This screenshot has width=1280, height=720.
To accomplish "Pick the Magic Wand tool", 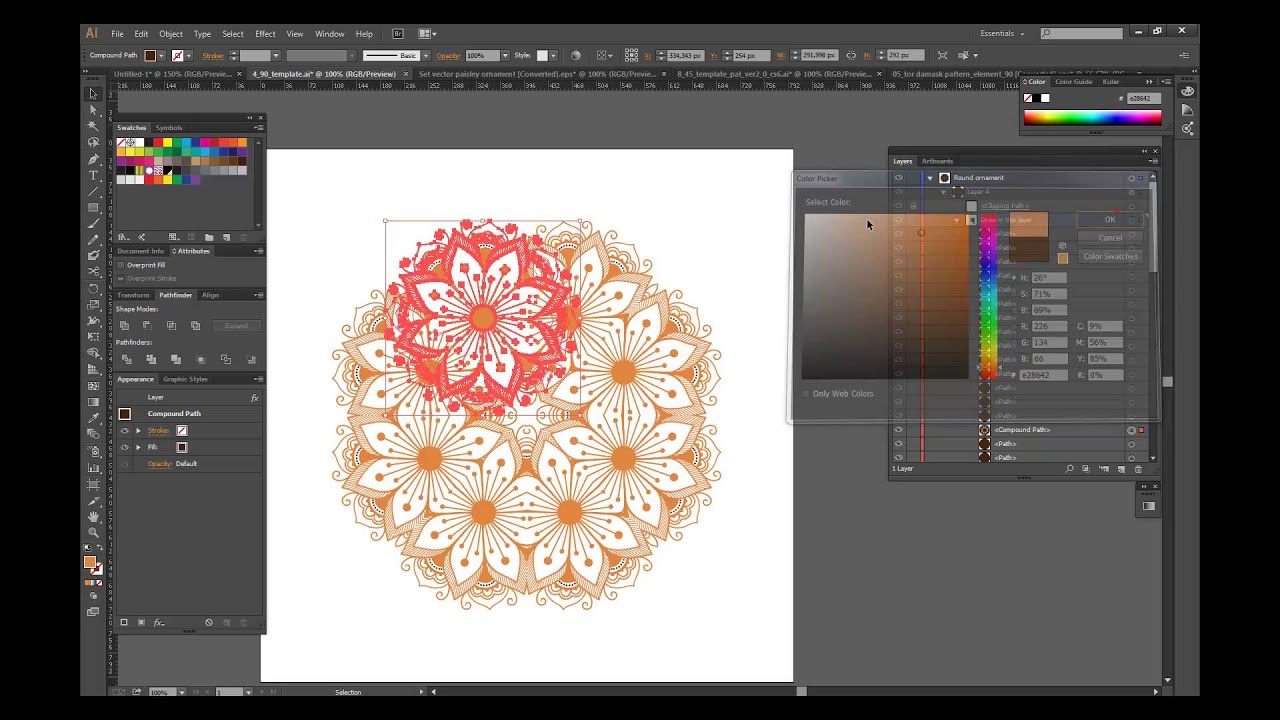I will (94, 126).
